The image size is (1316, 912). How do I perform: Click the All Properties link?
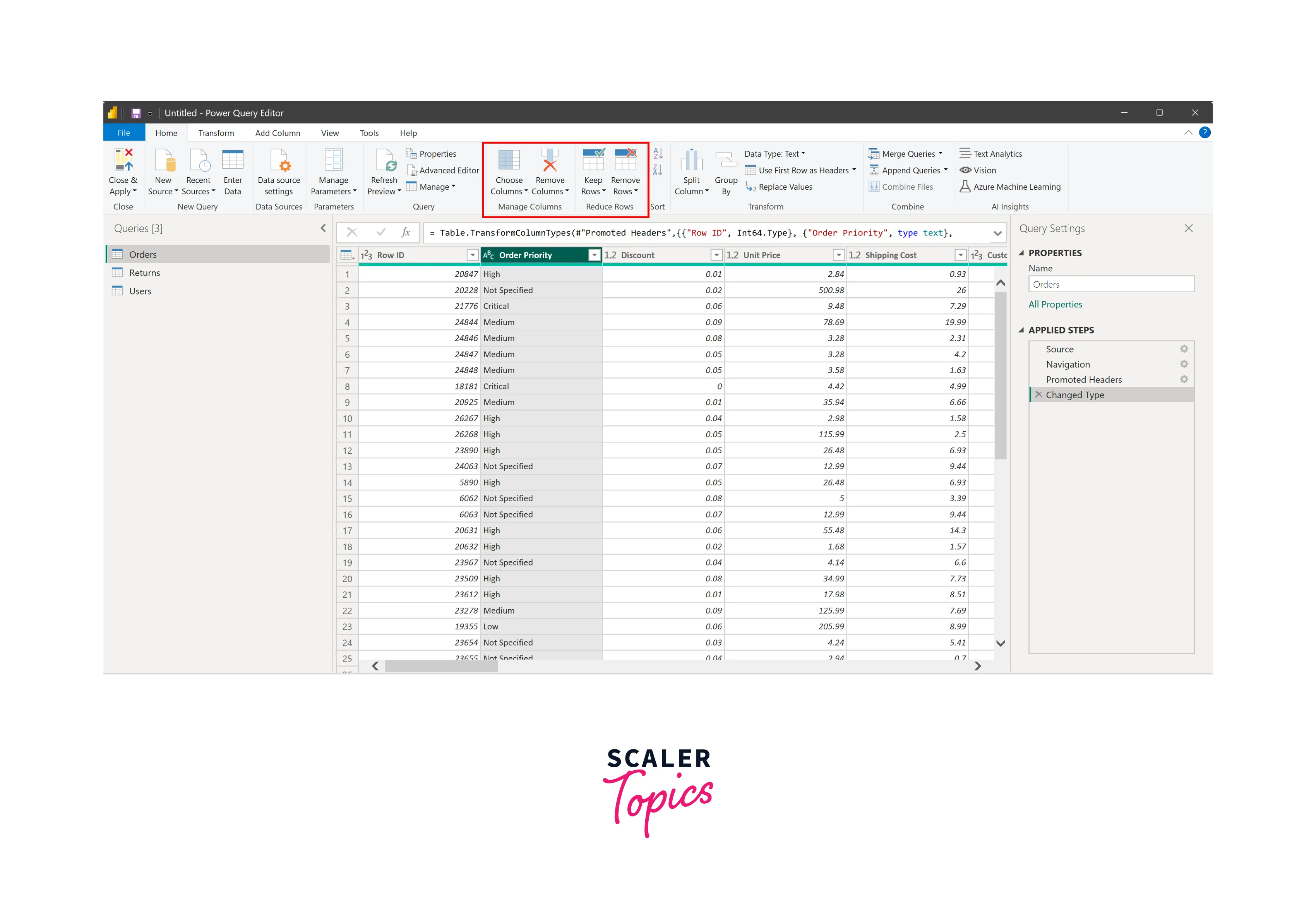coord(1055,305)
